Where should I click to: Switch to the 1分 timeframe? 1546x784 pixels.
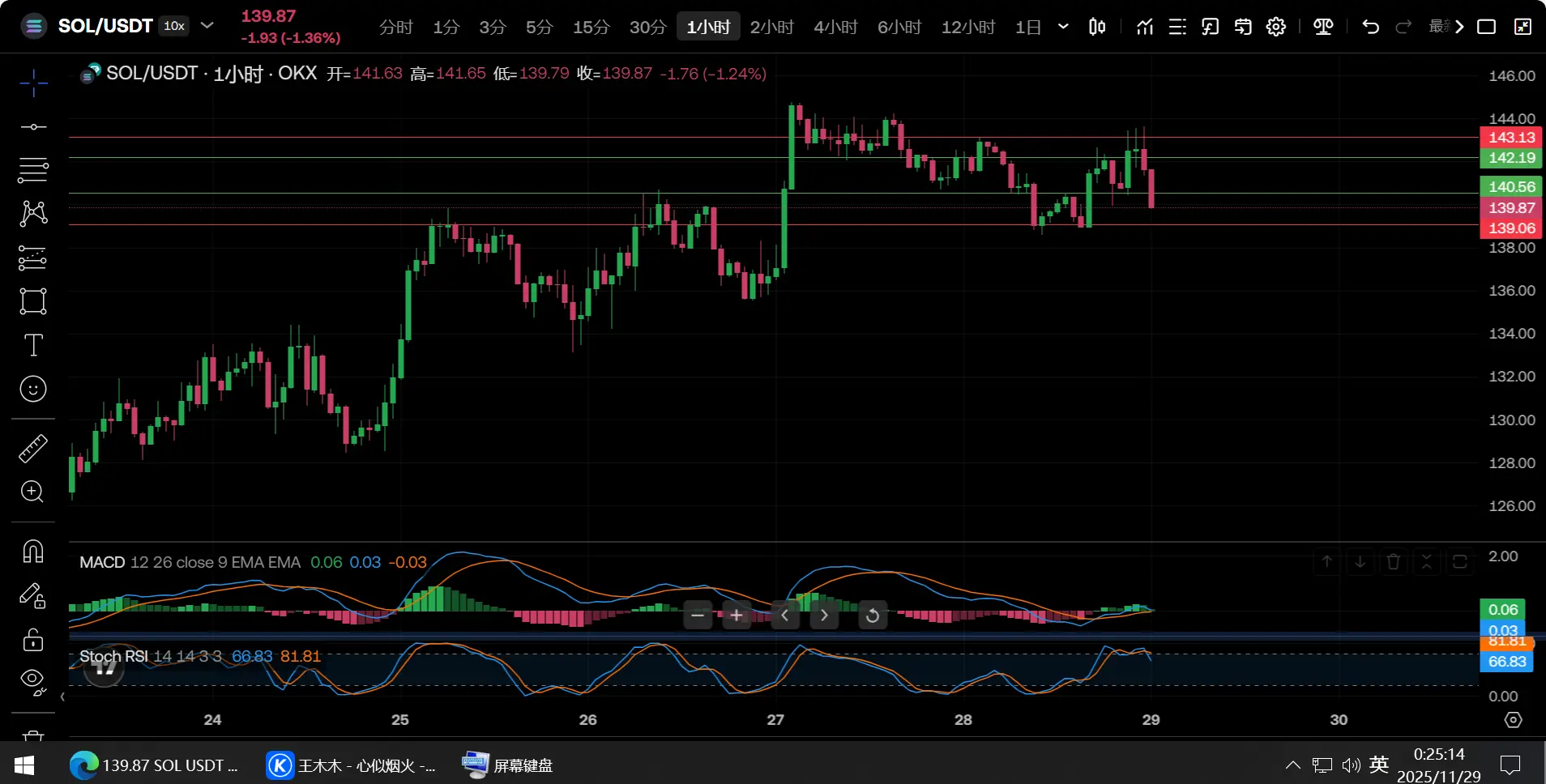click(x=446, y=27)
